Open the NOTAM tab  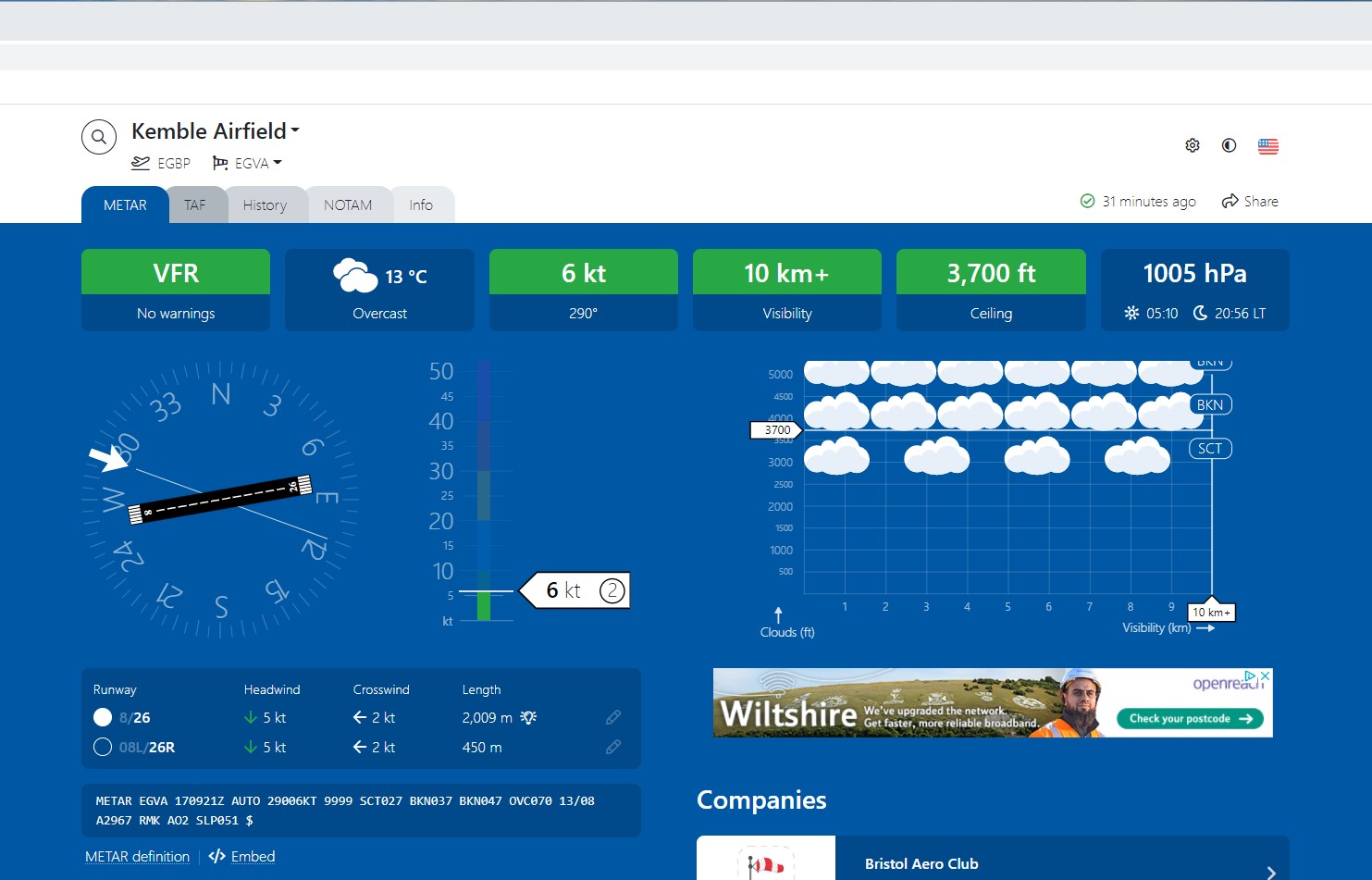pos(349,205)
